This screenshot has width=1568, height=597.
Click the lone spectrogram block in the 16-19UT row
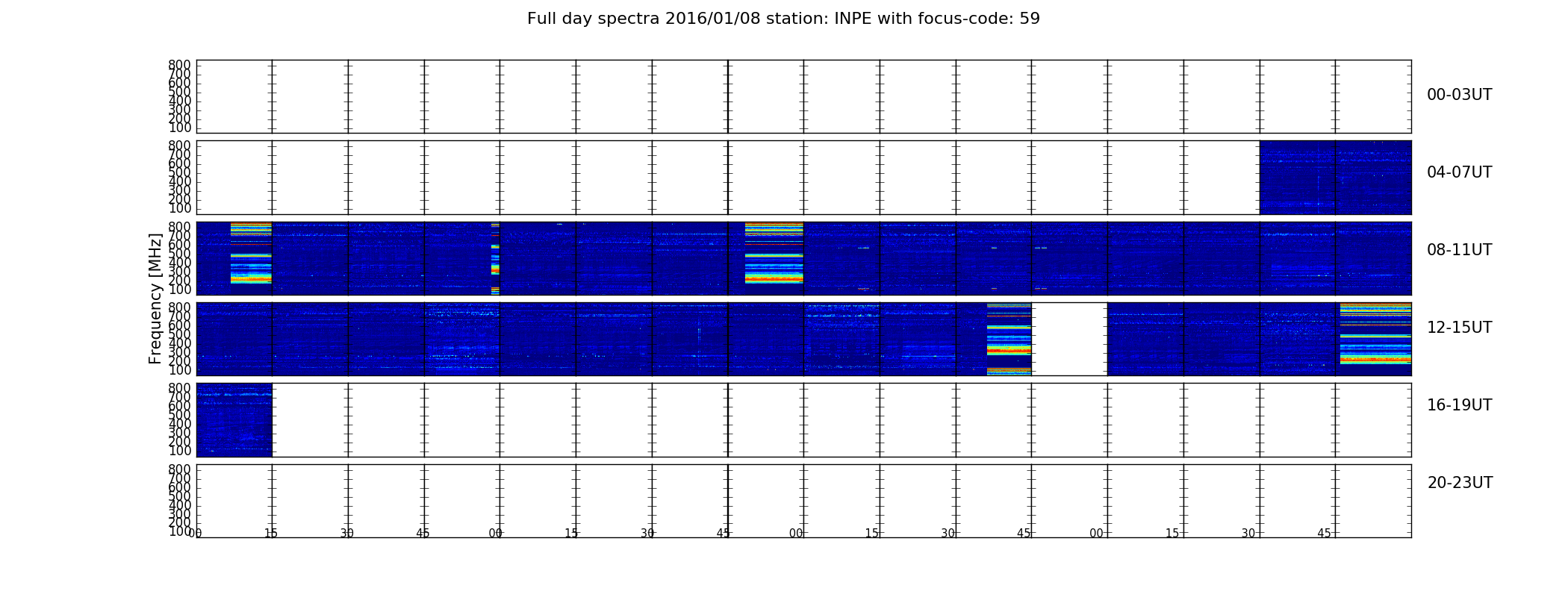pyautogui.click(x=234, y=419)
